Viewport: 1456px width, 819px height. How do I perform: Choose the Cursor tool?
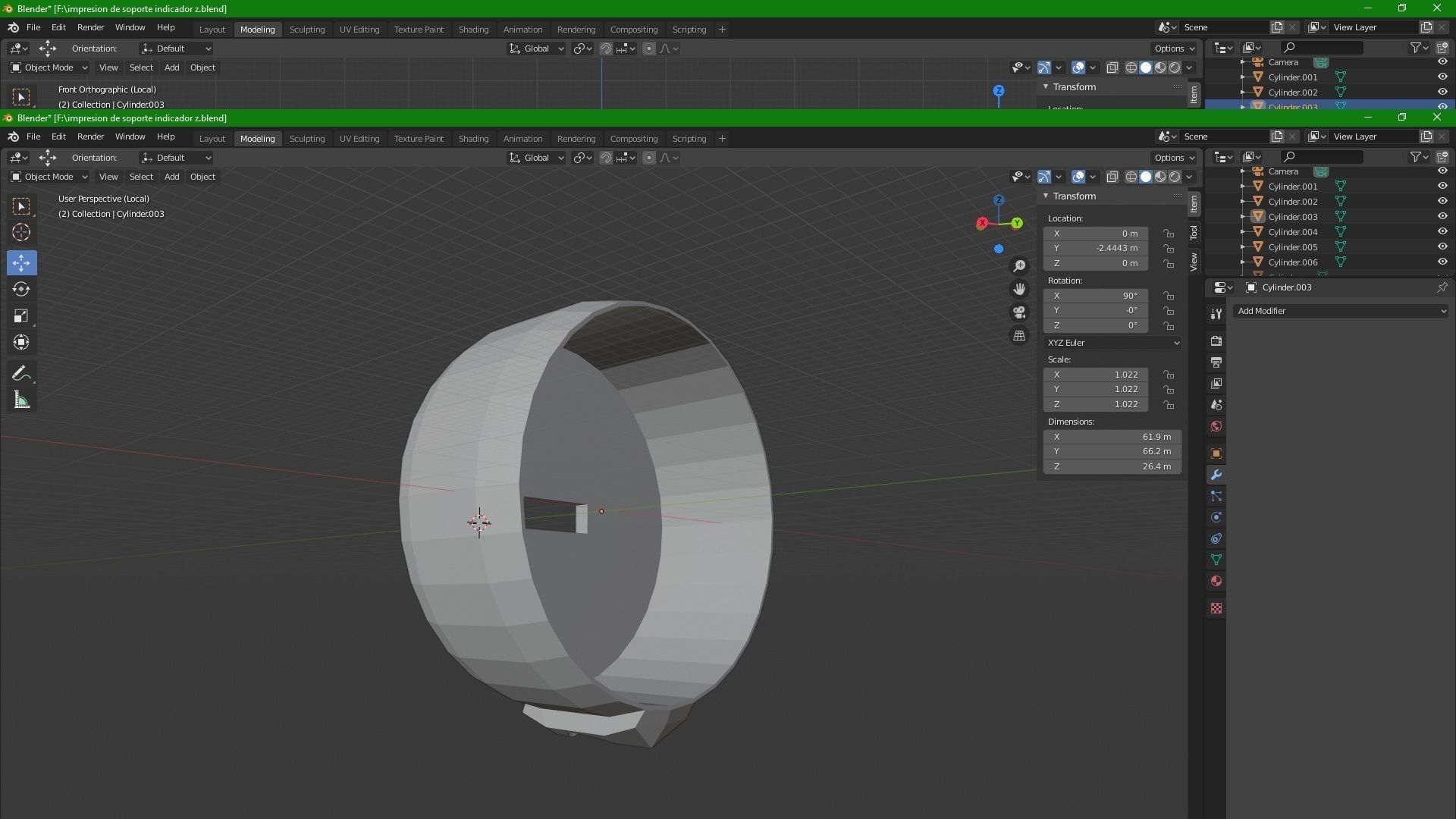(x=21, y=233)
